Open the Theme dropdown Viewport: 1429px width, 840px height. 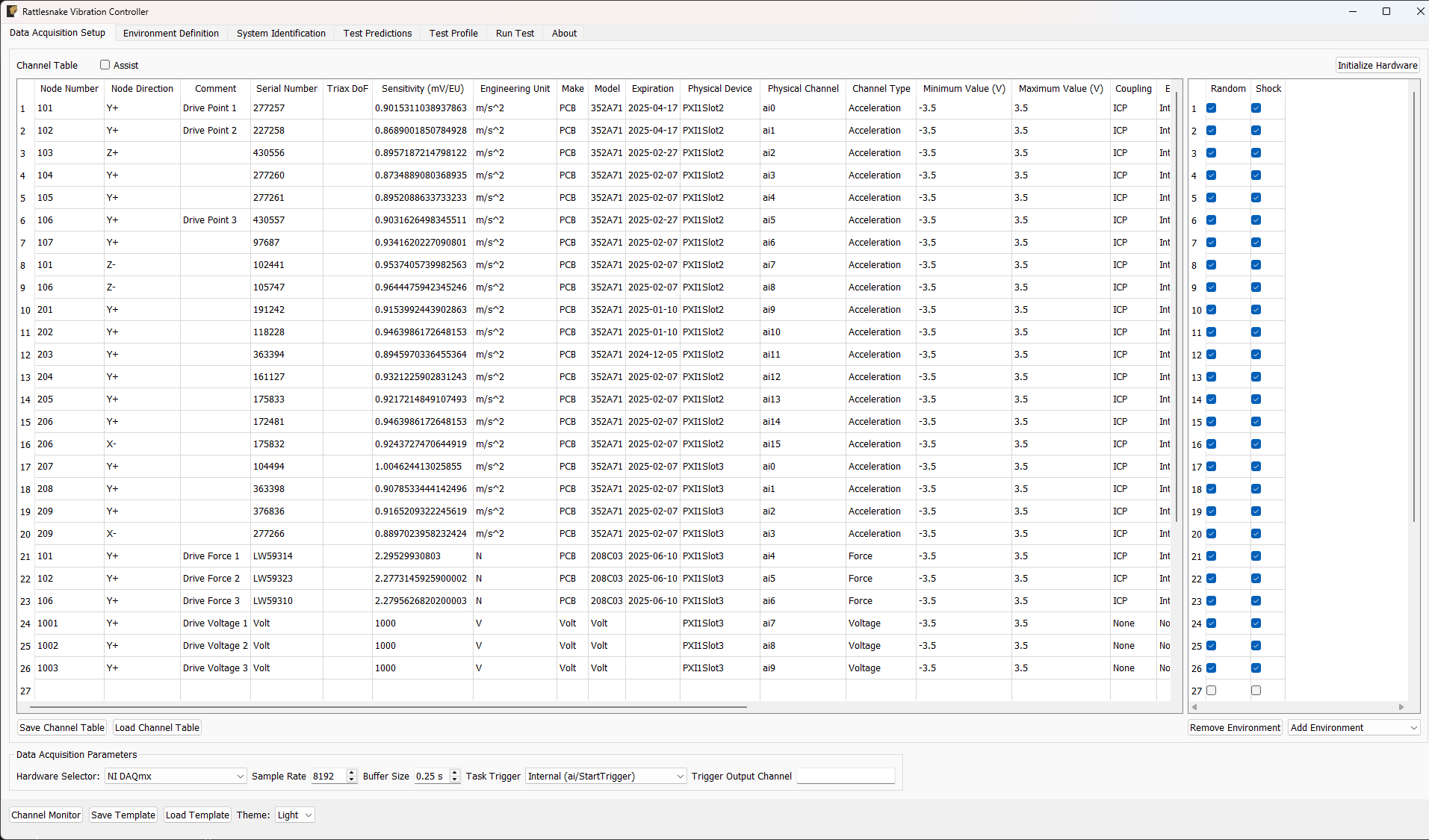coord(294,815)
